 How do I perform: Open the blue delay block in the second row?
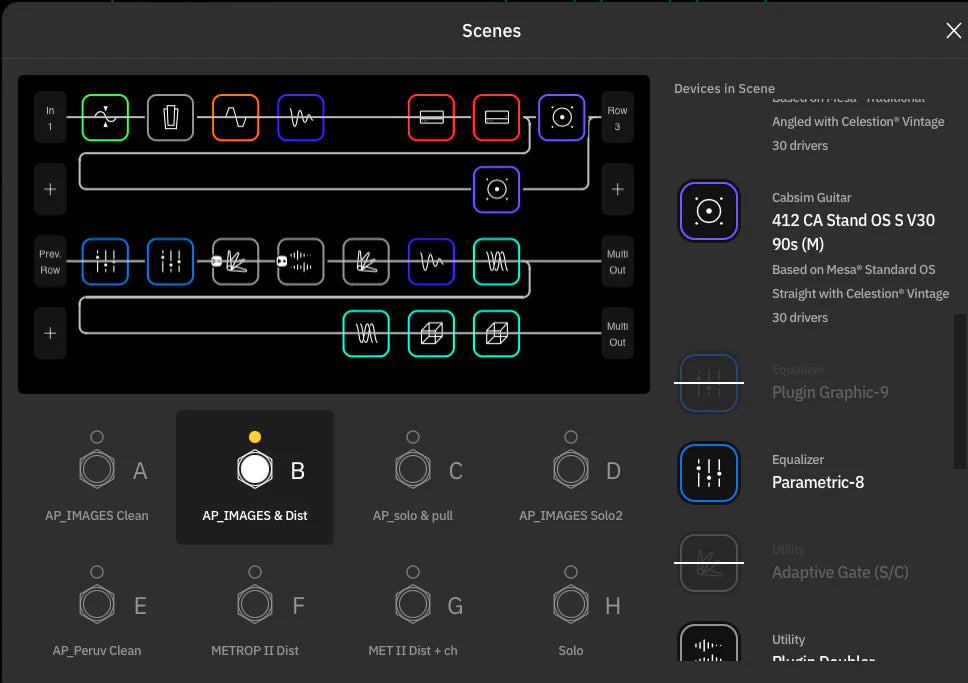pos(431,261)
